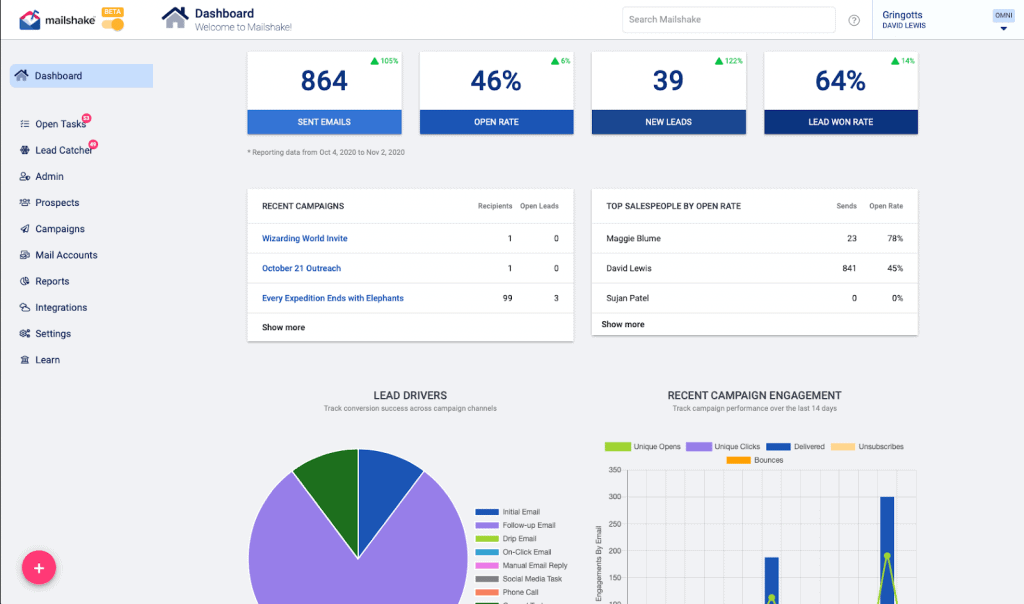The height and width of the screenshot is (604, 1024).
Task: Click the Lead Catcher sidebar icon
Action: pos(25,150)
